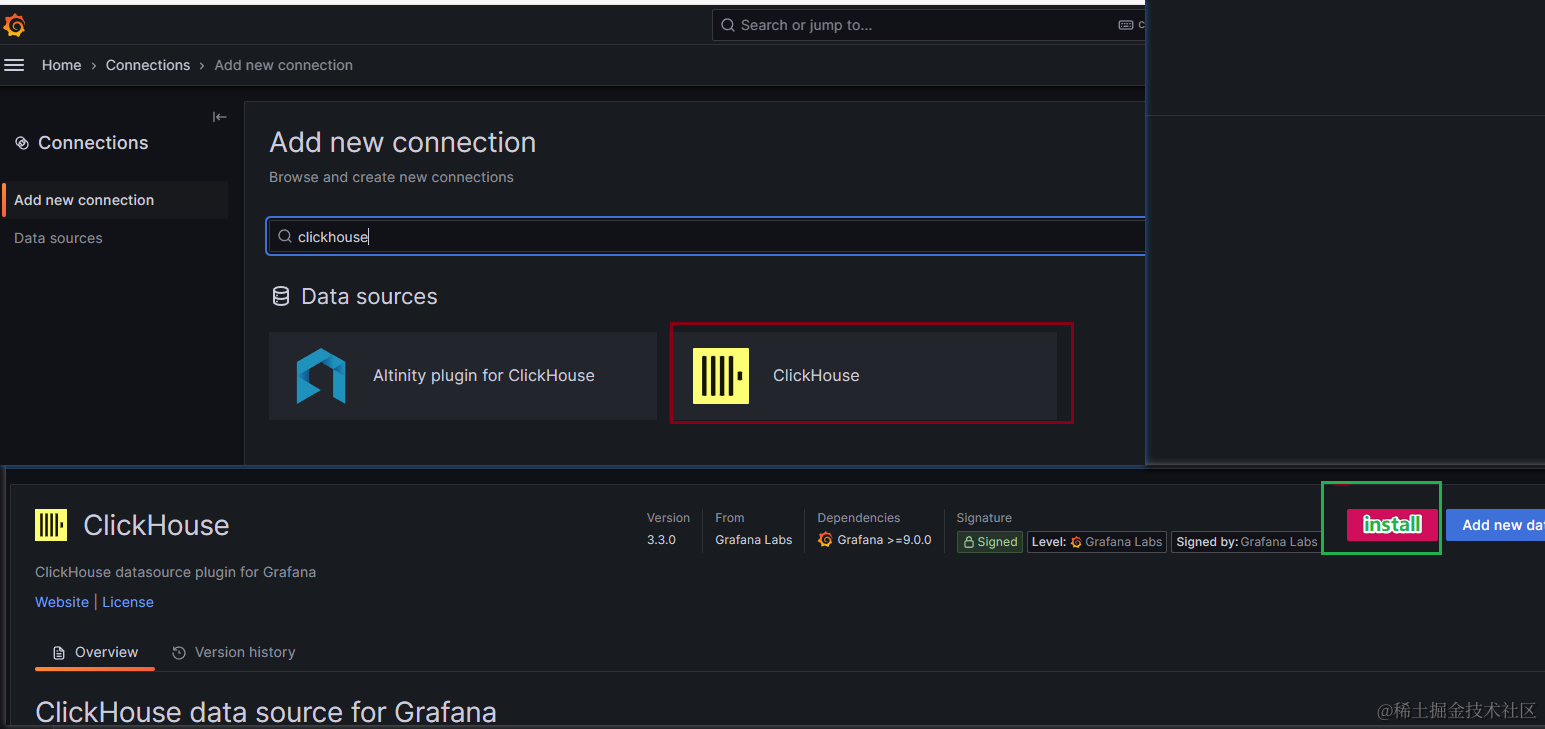Click the Add new connection breadcrumb
The height and width of the screenshot is (729, 1545).
coord(284,65)
